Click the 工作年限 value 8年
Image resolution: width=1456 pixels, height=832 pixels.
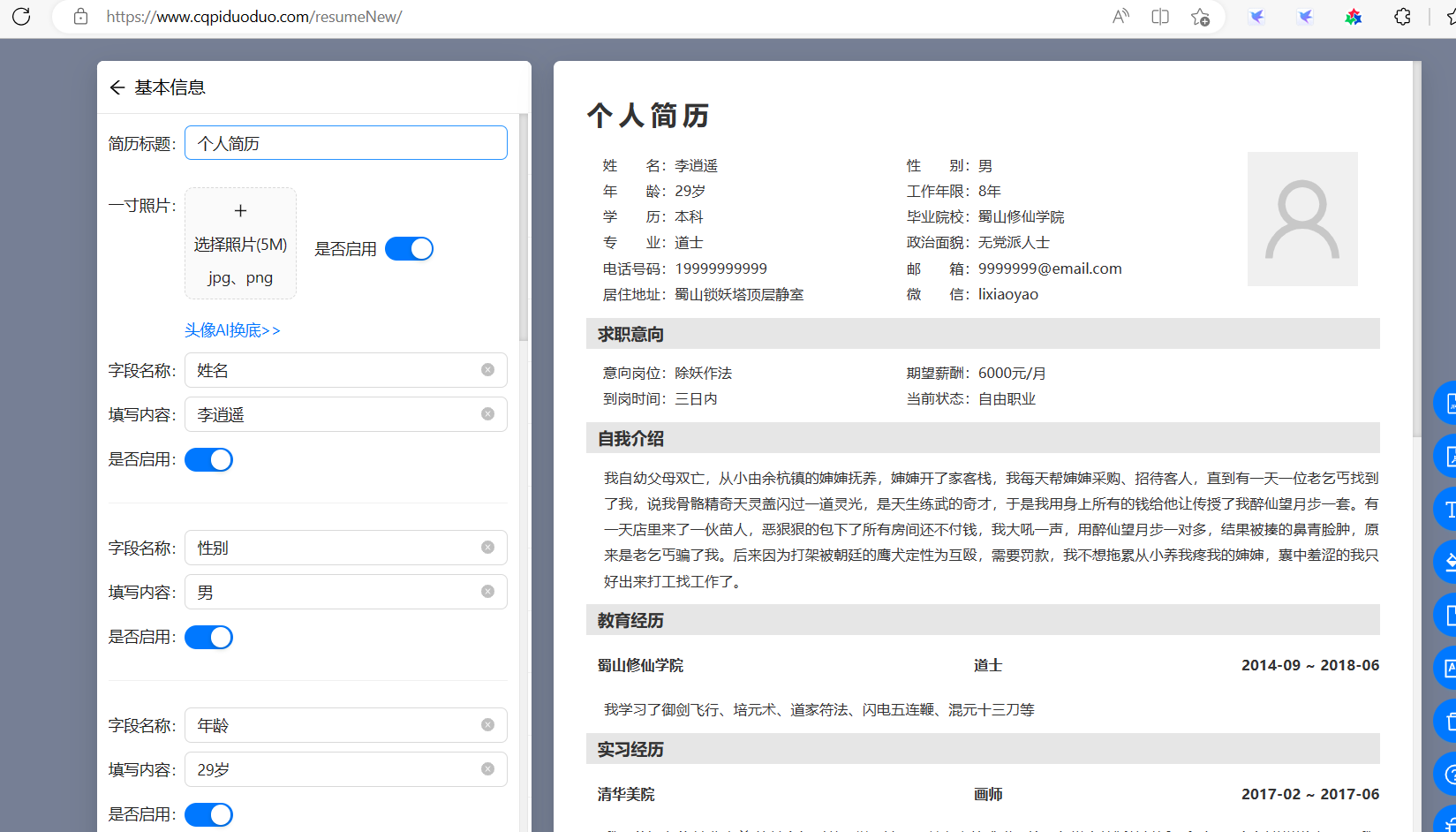click(990, 191)
